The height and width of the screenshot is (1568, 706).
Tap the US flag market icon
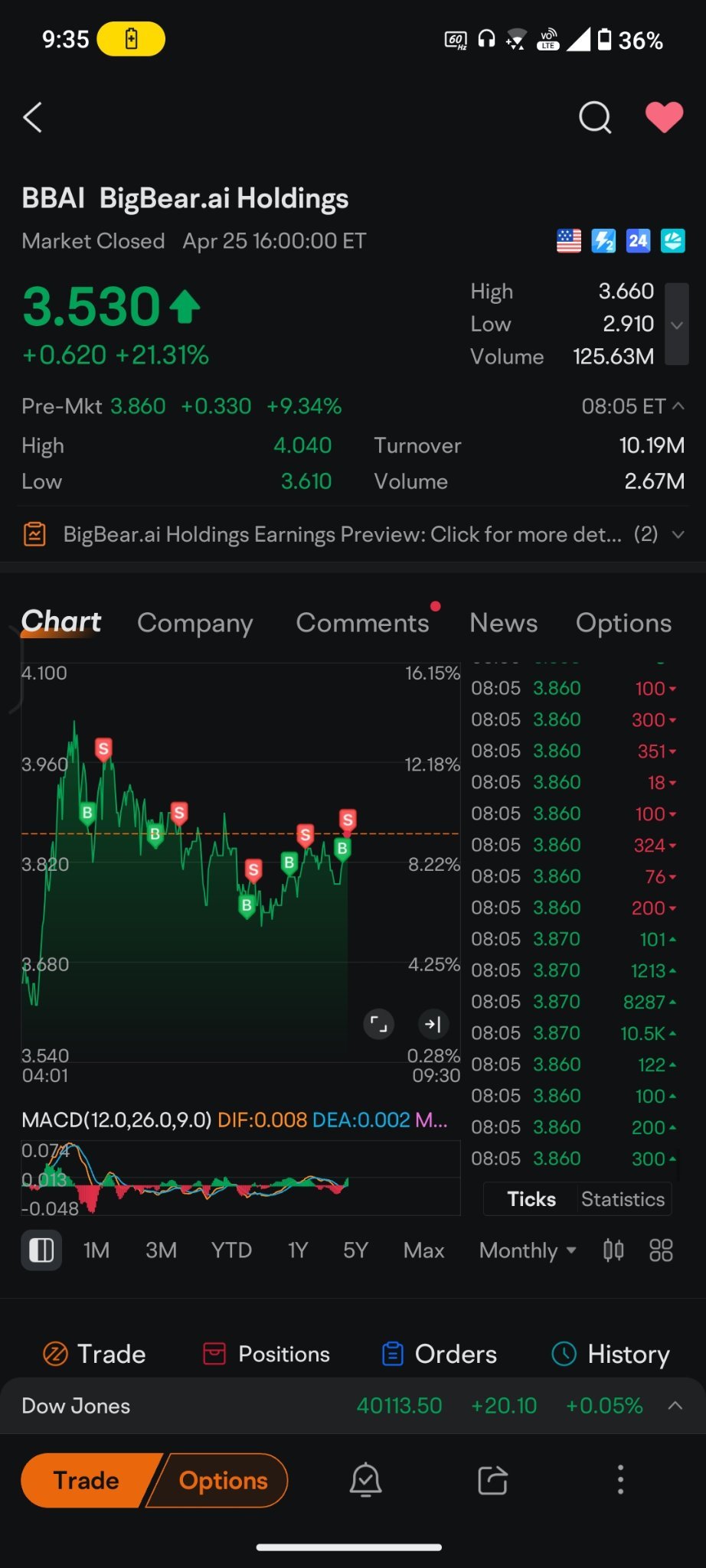pos(569,241)
